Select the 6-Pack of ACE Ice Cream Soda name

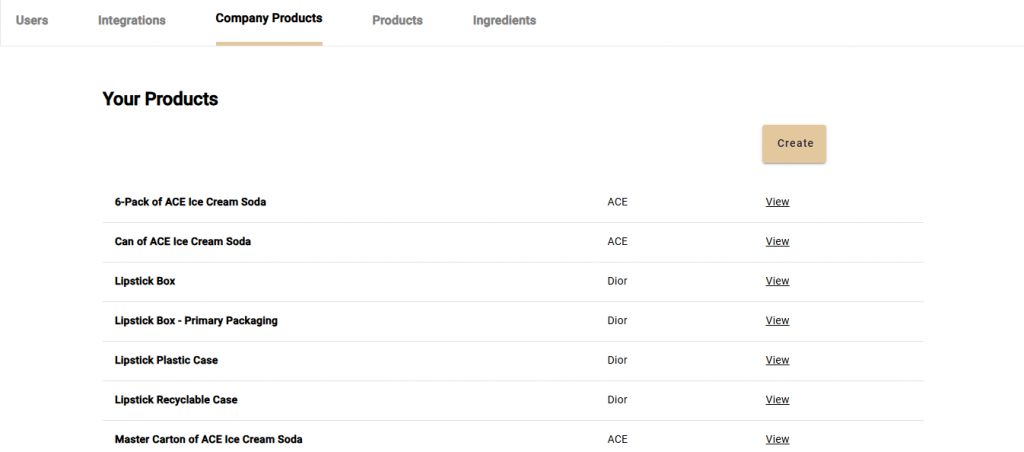[190, 202]
